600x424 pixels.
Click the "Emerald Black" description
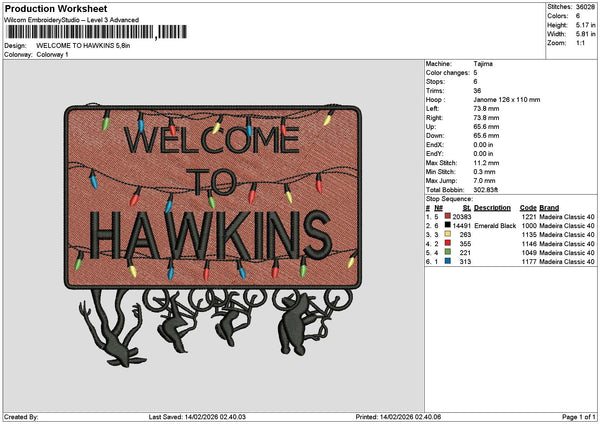click(x=495, y=226)
